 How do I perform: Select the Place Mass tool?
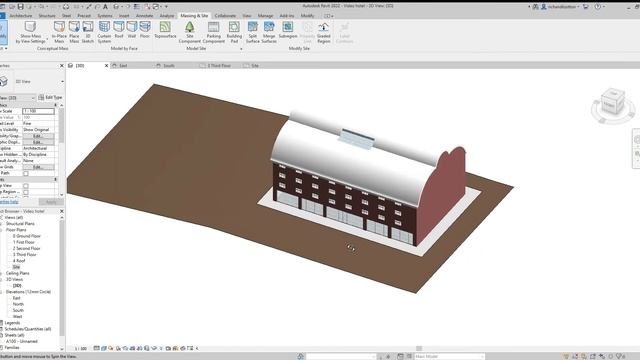[74, 32]
